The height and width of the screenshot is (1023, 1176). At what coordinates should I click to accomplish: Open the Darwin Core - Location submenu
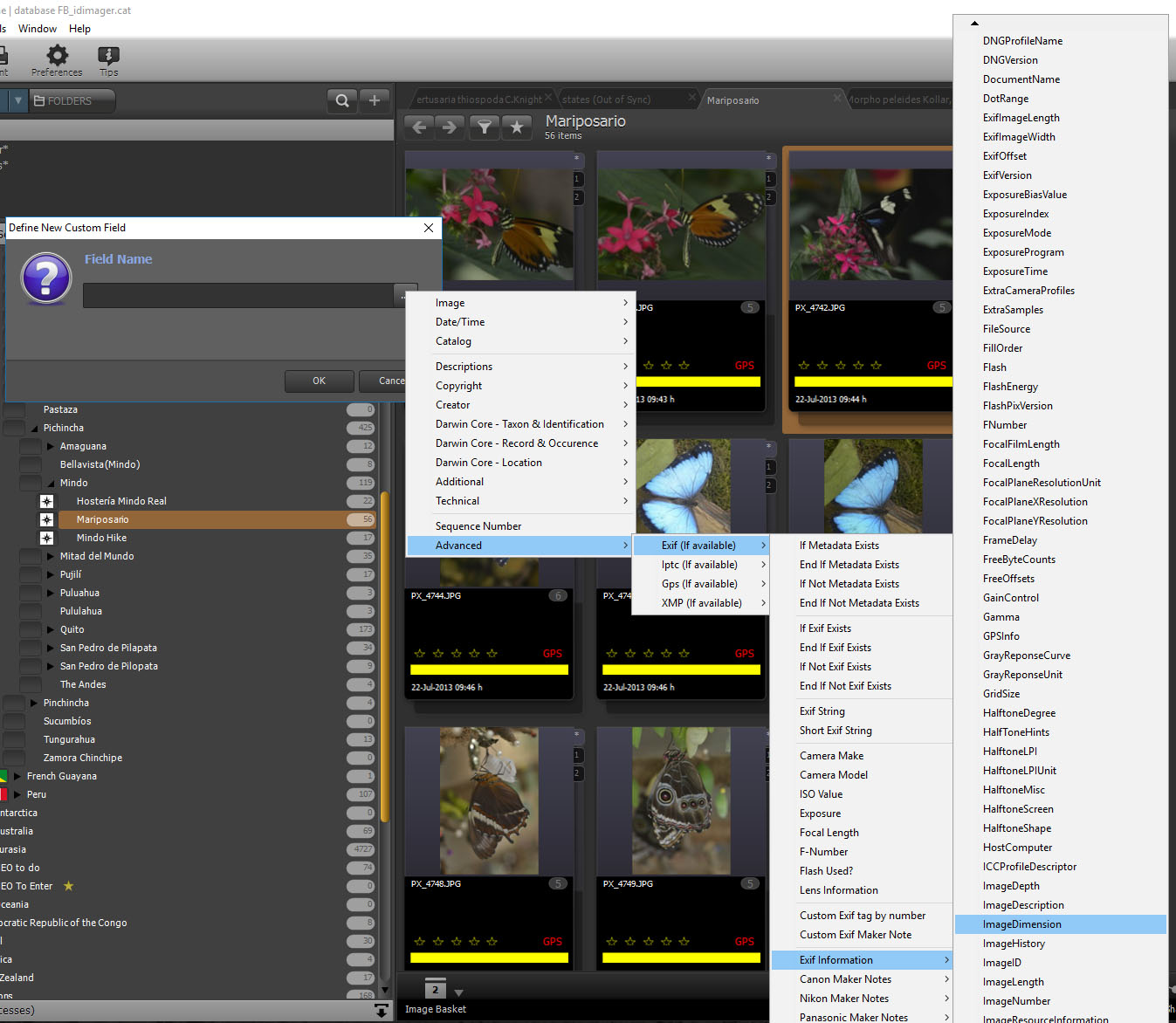click(520, 463)
